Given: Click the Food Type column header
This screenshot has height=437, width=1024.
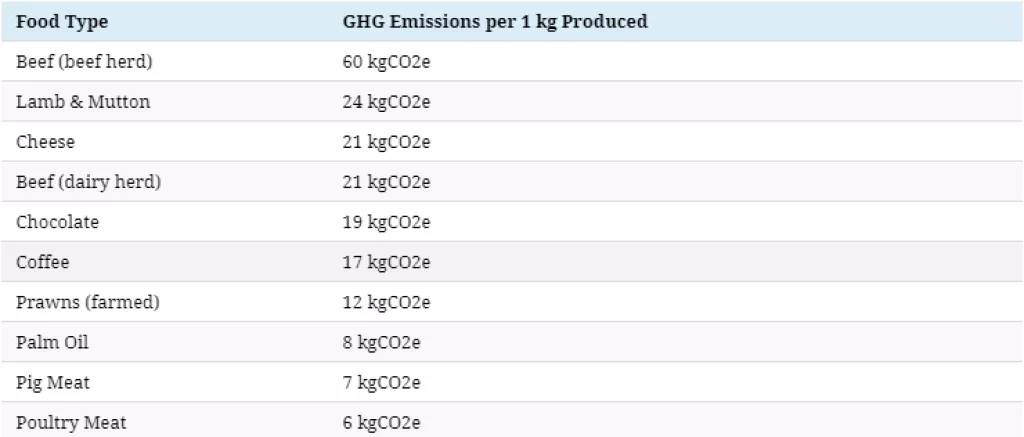Looking at the screenshot, I should click(x=62, y=22).
